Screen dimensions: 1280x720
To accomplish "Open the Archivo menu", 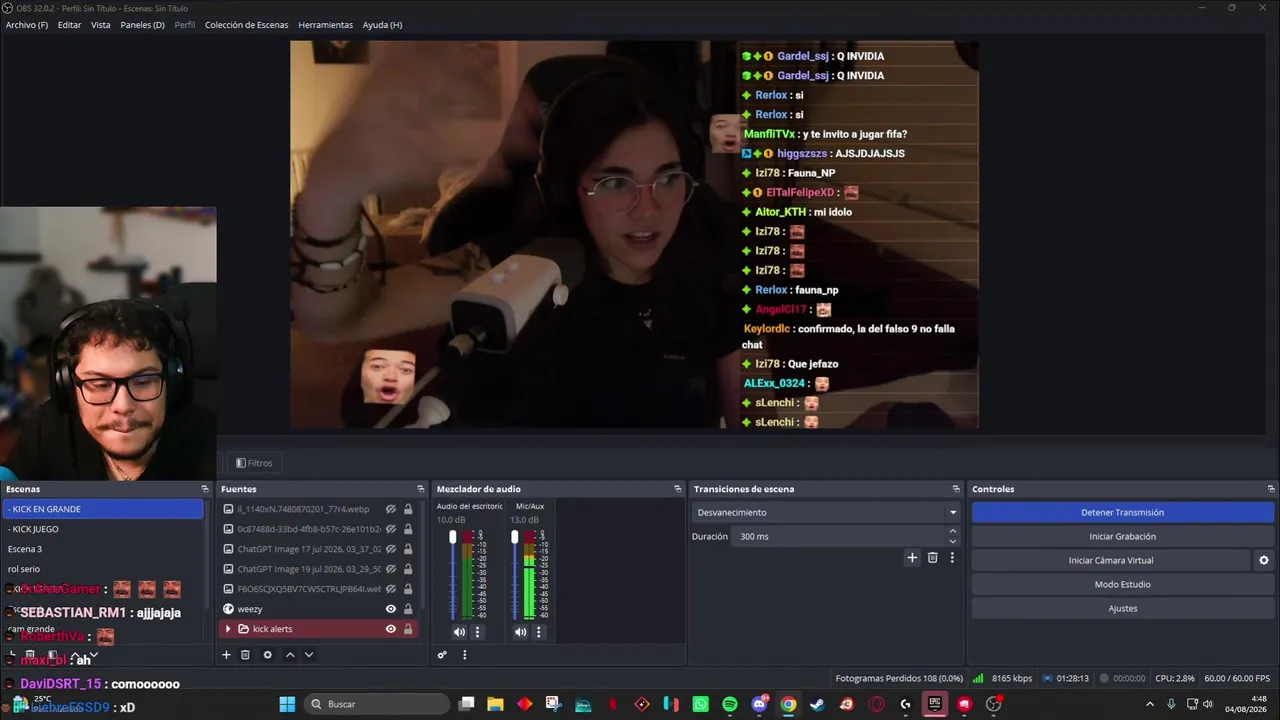I will tap(27, 25).
